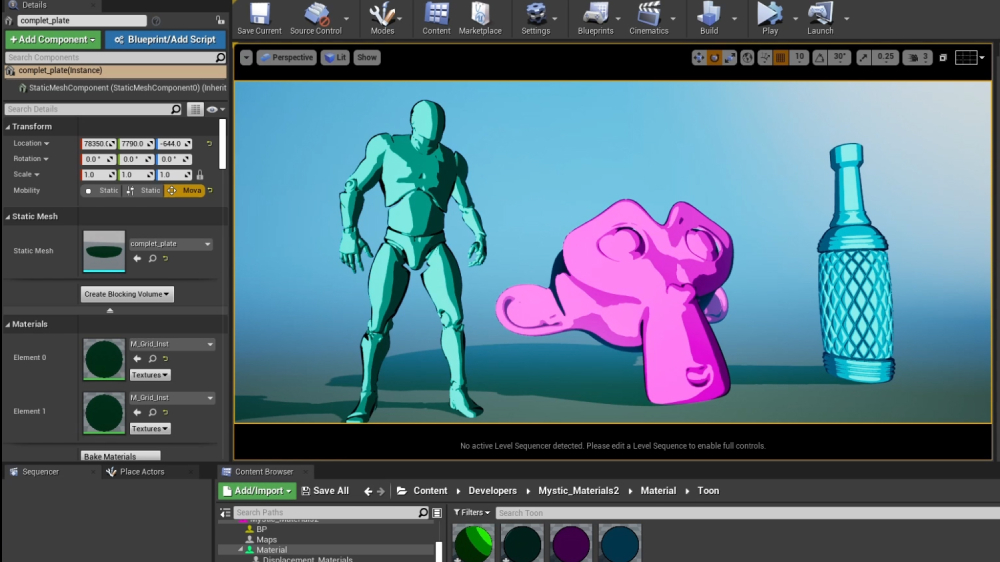1000x562 pixels.
Task: Collapse the Materials section
Action: pyautogui.click(x=8, y=325)
